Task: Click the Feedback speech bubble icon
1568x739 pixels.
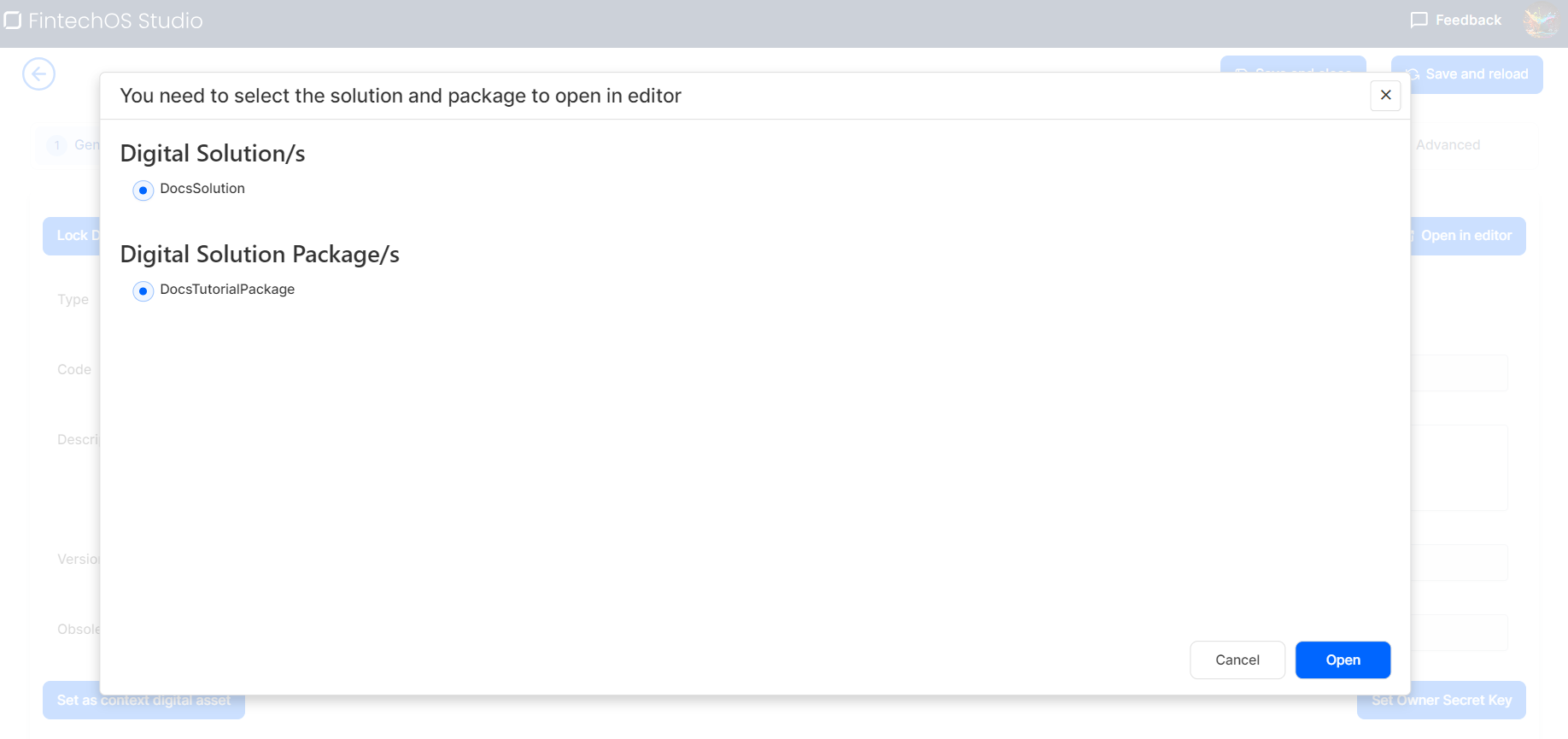Action: 1419,20
